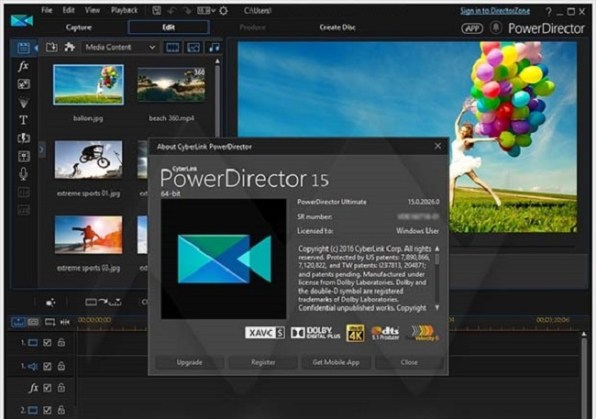The height and width of the screenshot is (419, 596).
Task: Open the Effect Room fx icon
Action: point(23,66)
